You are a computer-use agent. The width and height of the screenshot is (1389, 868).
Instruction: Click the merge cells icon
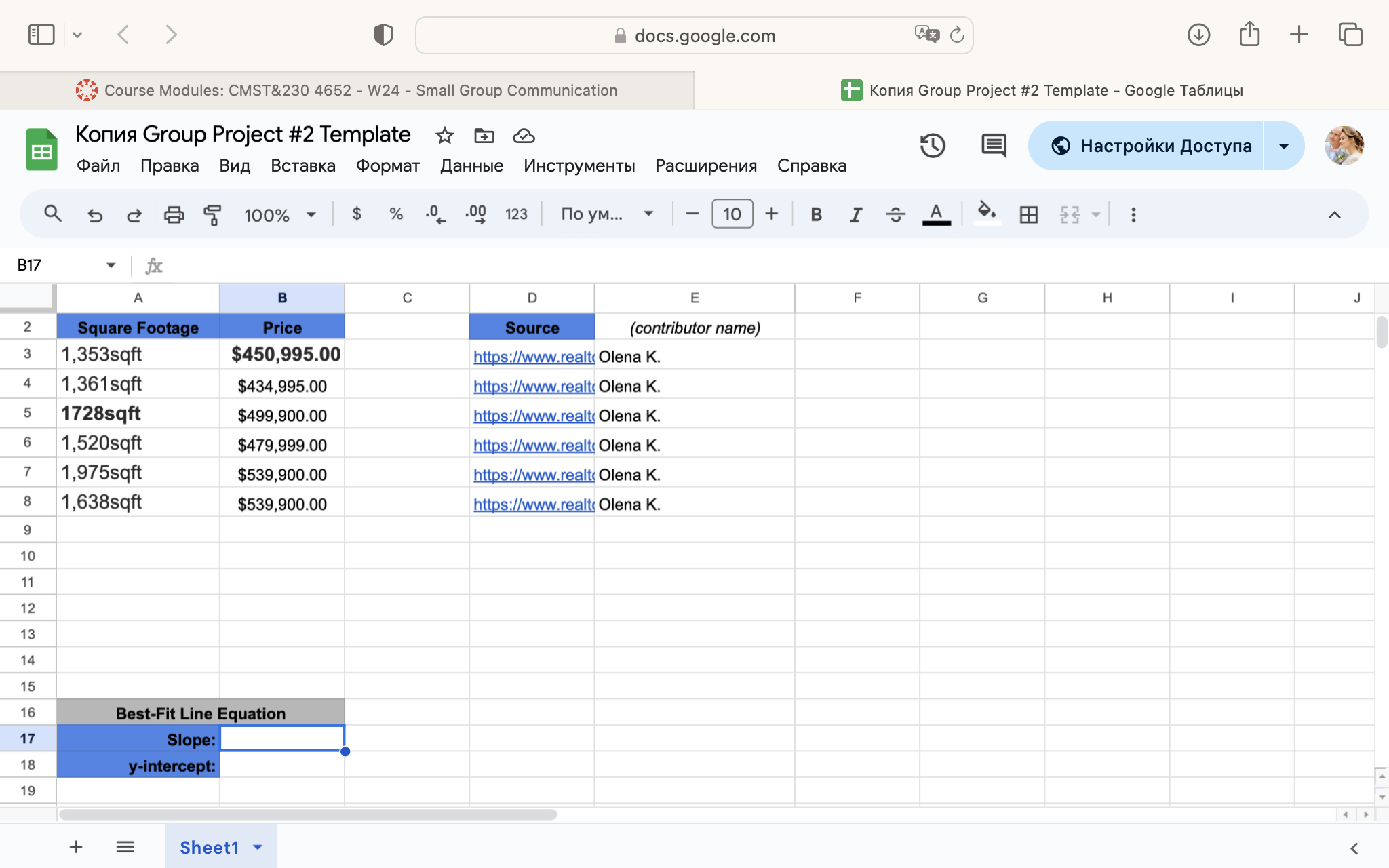click(1070, 215)
